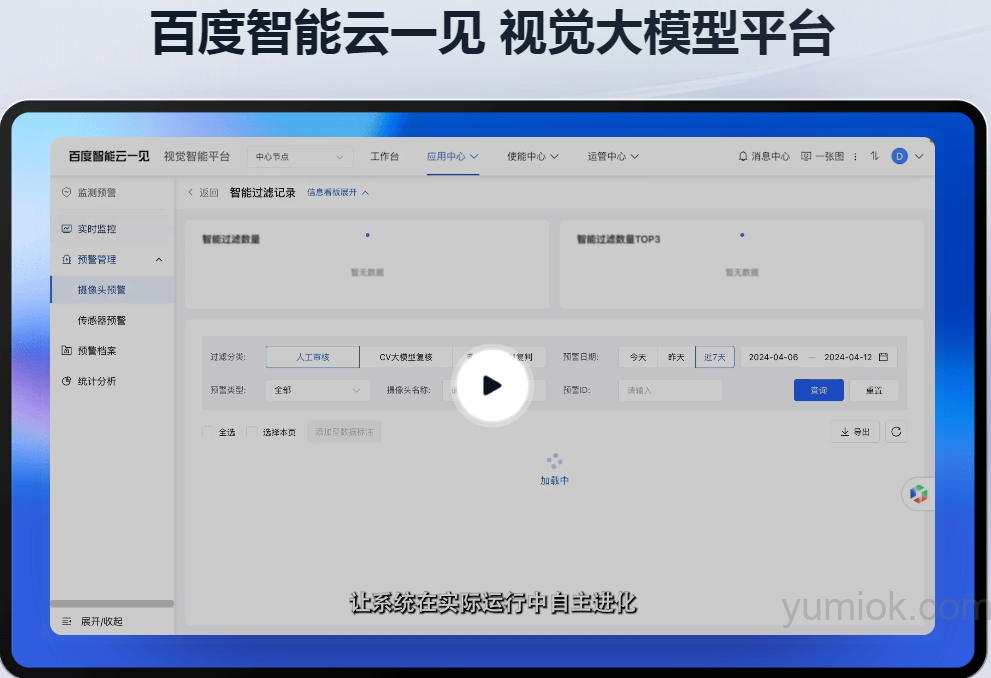Click the 百度智能云一见 logo text

tap(109, 156)
